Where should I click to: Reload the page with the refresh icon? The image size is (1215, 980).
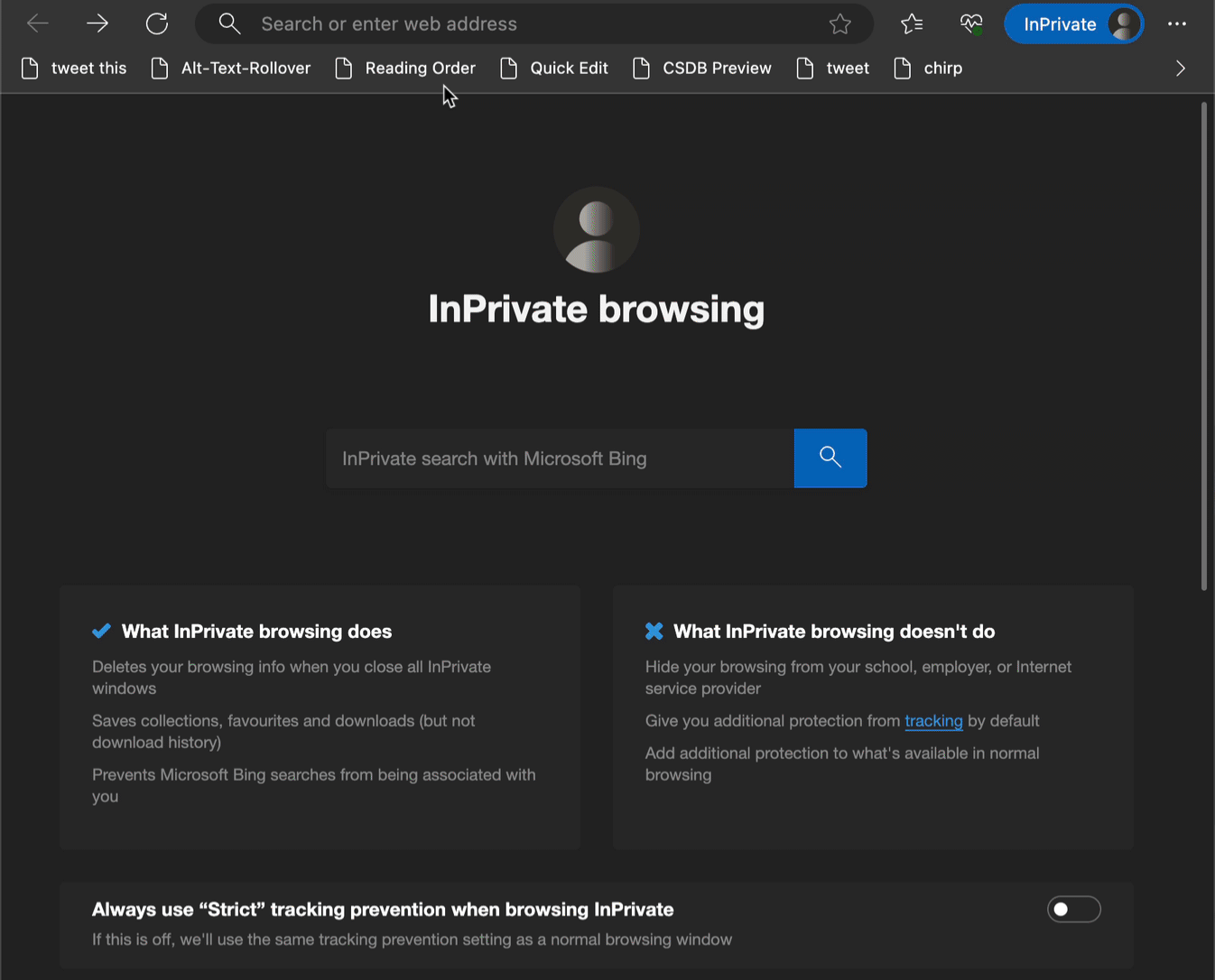coord(157,23)
